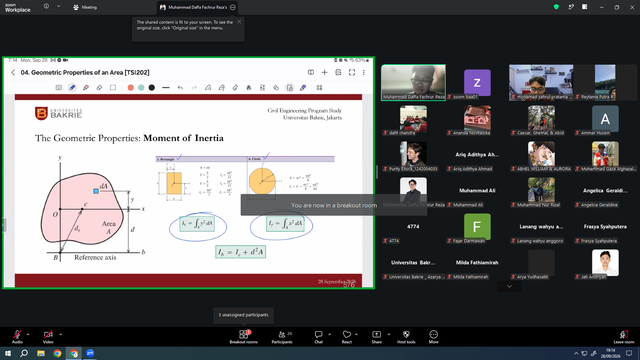Screen dimensions: 640x360
Task: Redo stroke in note toolbar
Action: click(194, 87)
